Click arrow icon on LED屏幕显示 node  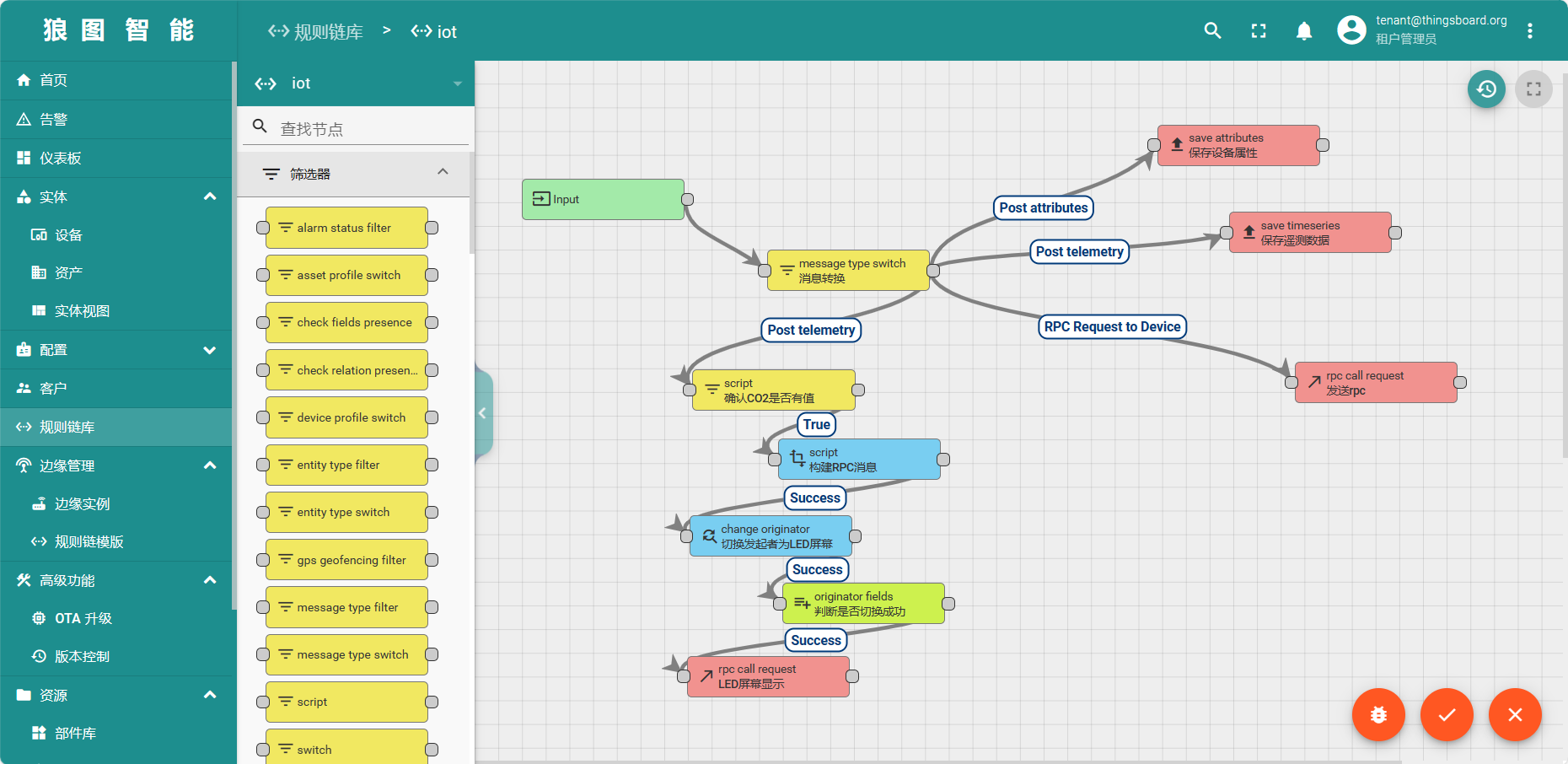point(706,675)
